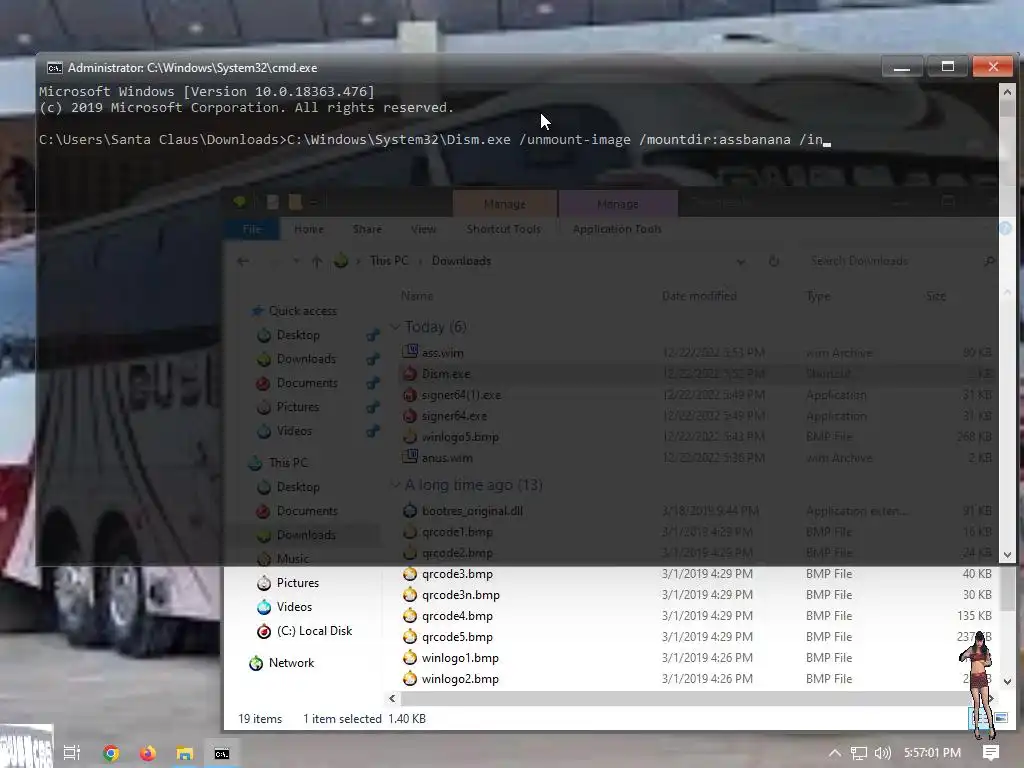Click the Pictures folder icon under This PC
The width and height of the screenshot is (1024, 768).
(264, 583)
